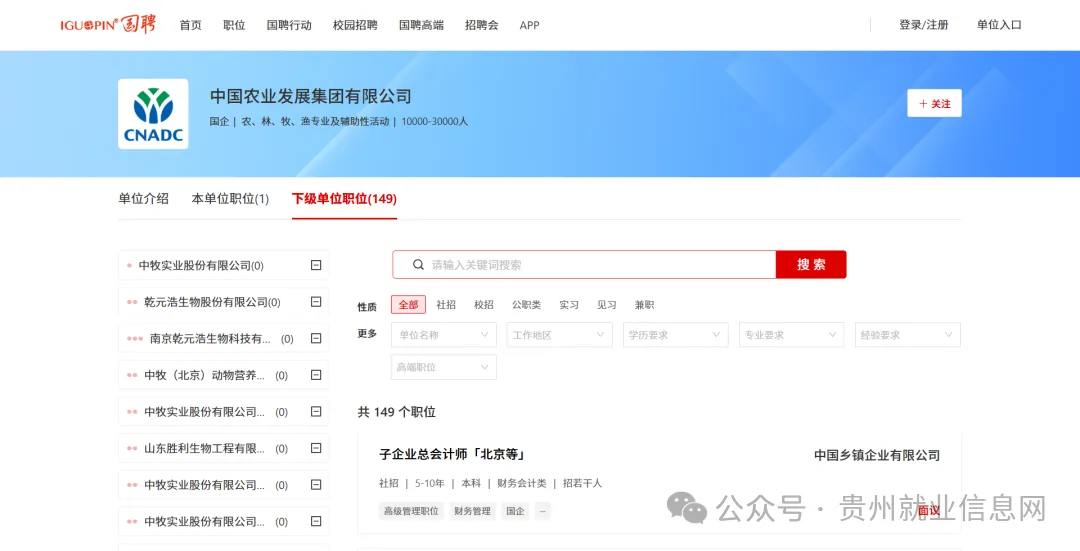Select the 实习 nature filter
1080x551 pixels.
[x=569, y=304]
